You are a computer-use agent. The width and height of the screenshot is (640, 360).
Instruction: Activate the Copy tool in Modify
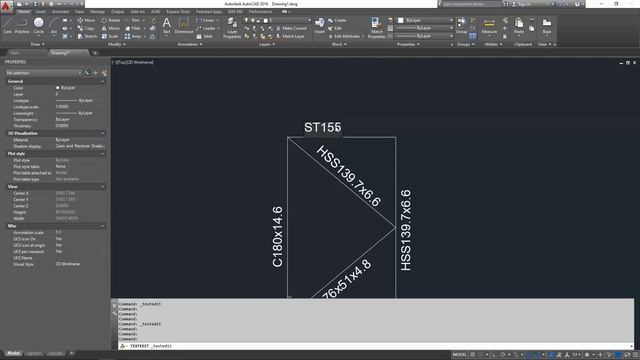[x=86, y=28]
